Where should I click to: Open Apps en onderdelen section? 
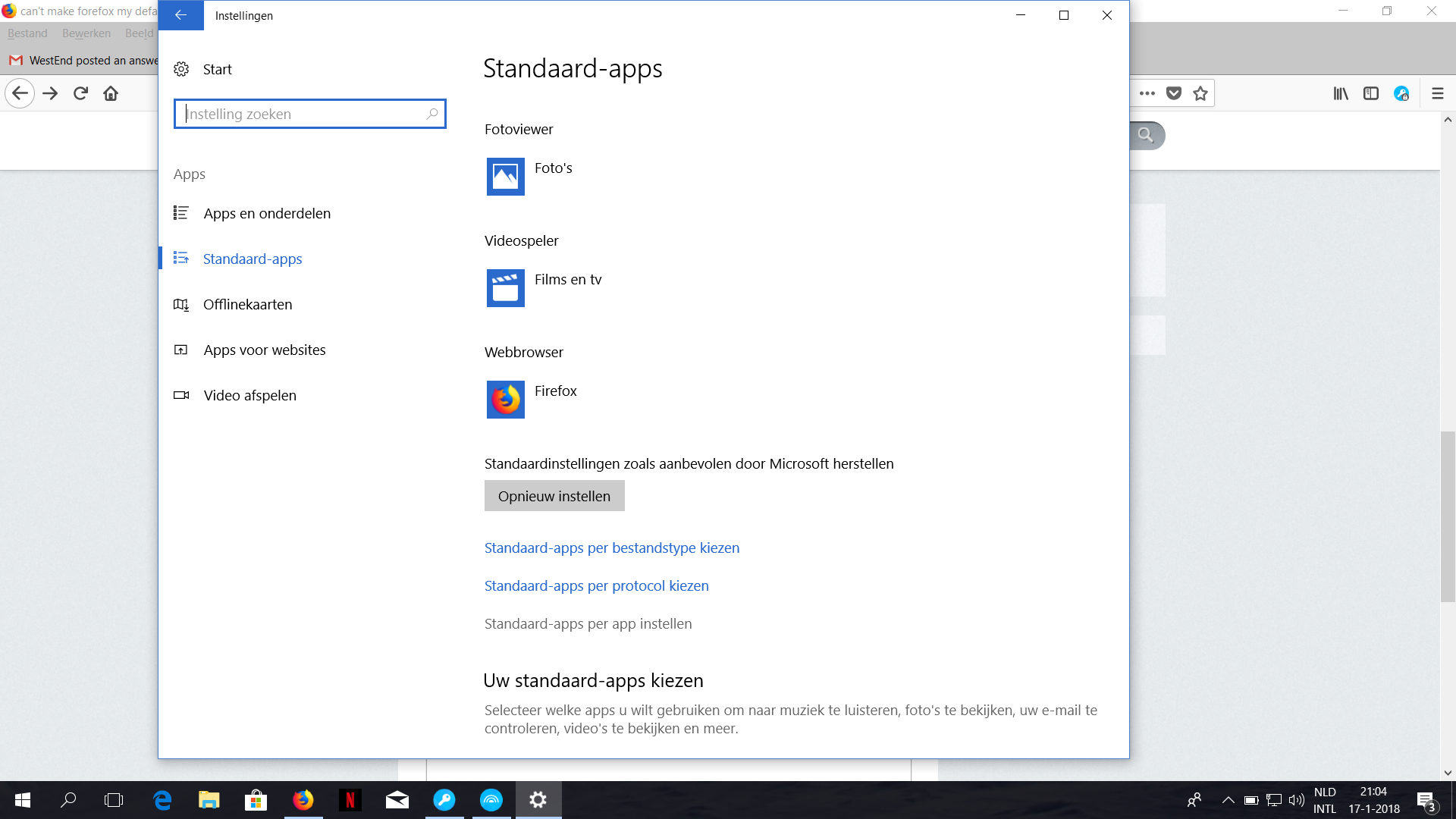267,213
